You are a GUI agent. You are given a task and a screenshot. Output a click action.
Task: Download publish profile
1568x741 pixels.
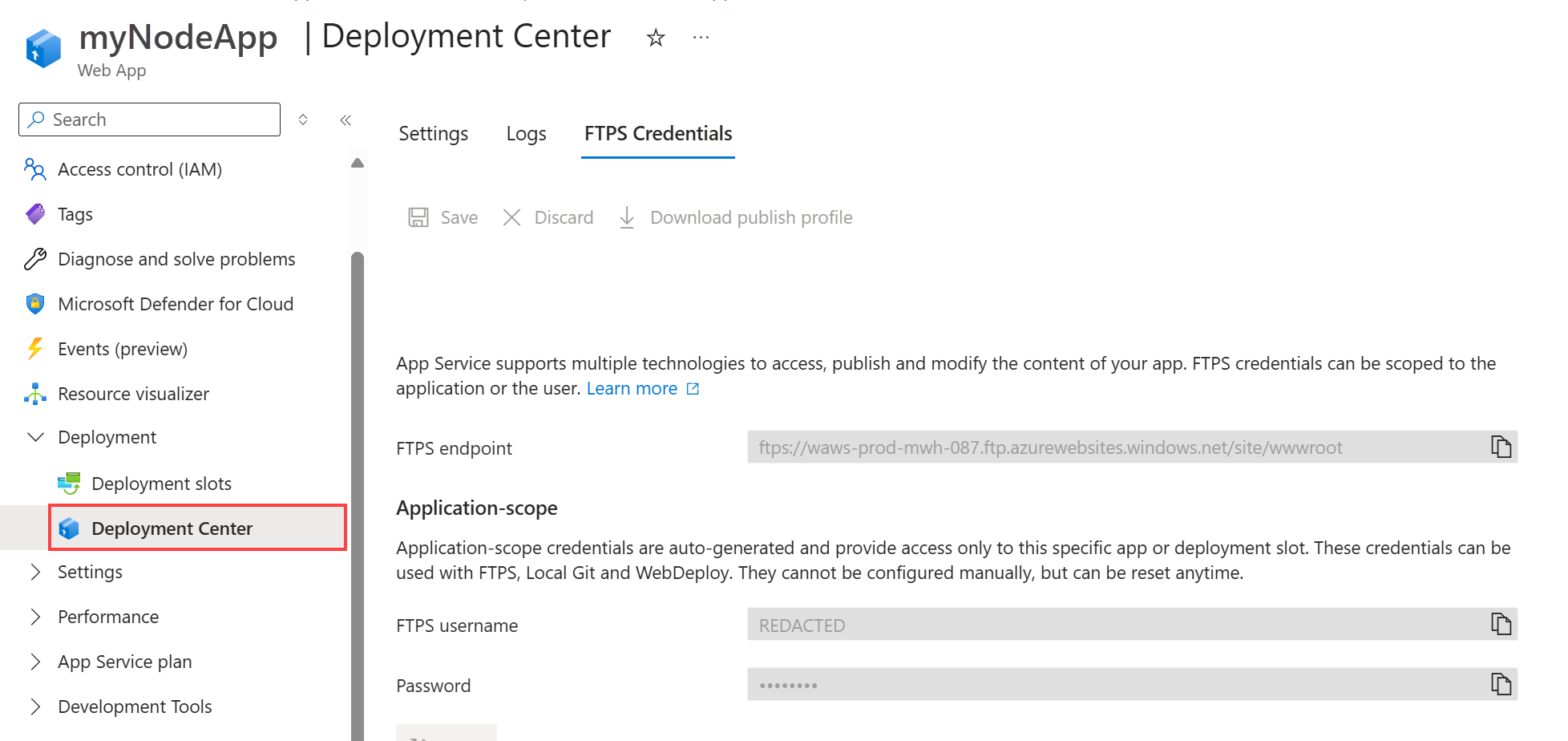tap(735, 217)
